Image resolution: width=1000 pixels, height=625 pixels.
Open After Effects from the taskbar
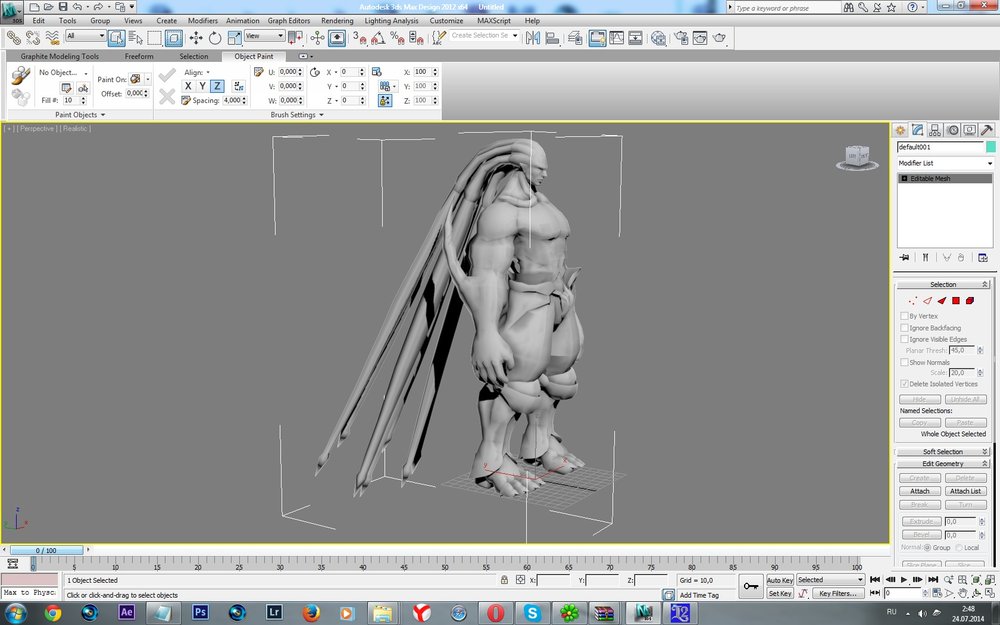(x=127, y=612)
